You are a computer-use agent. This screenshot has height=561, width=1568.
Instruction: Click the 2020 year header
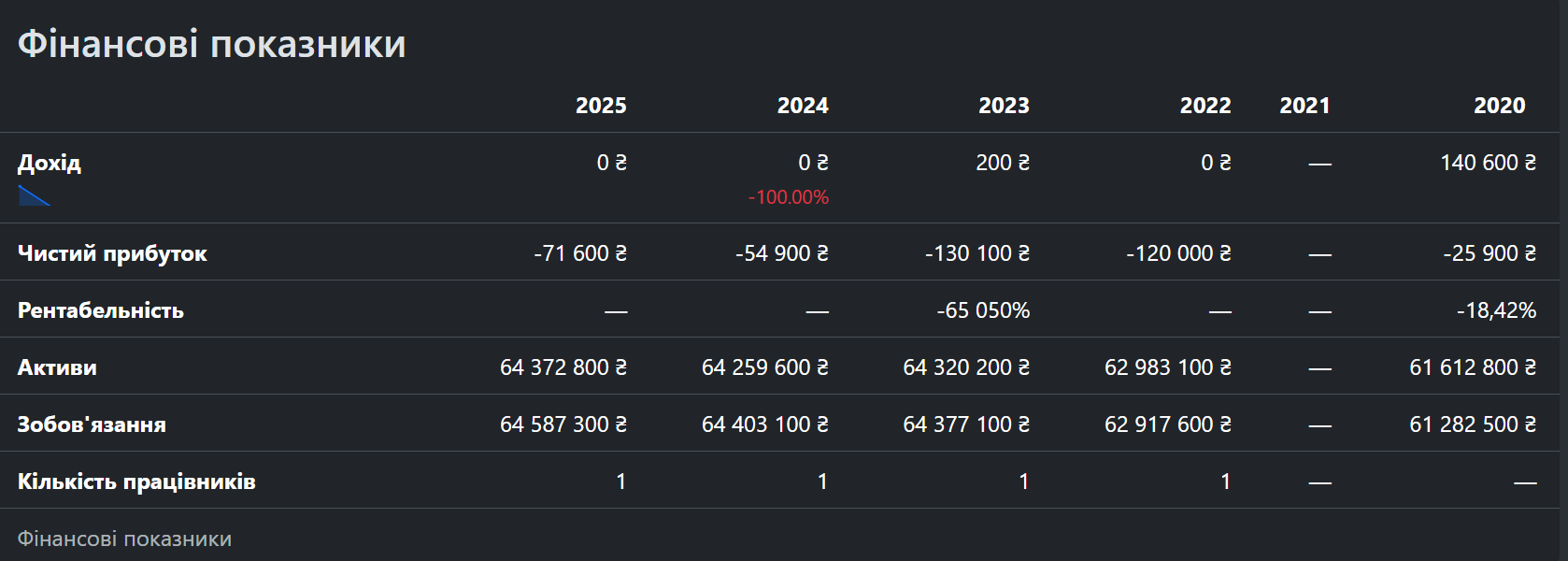[x=1500, y=106]
